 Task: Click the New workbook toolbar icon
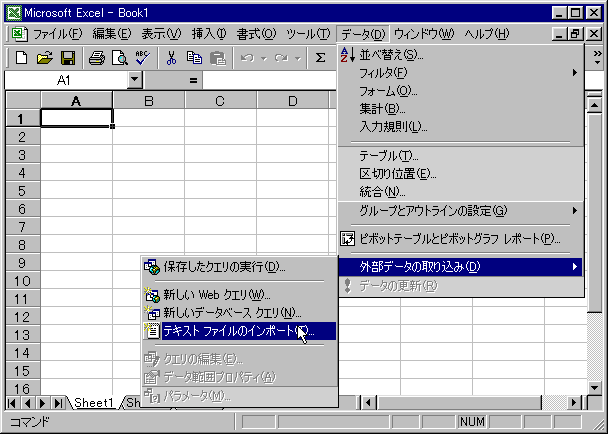(21, 58)
